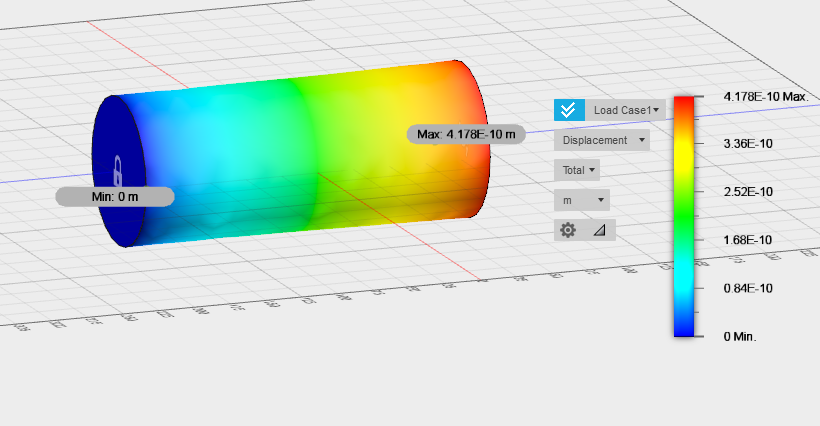Open legend settings gear icon

(568, 230)
